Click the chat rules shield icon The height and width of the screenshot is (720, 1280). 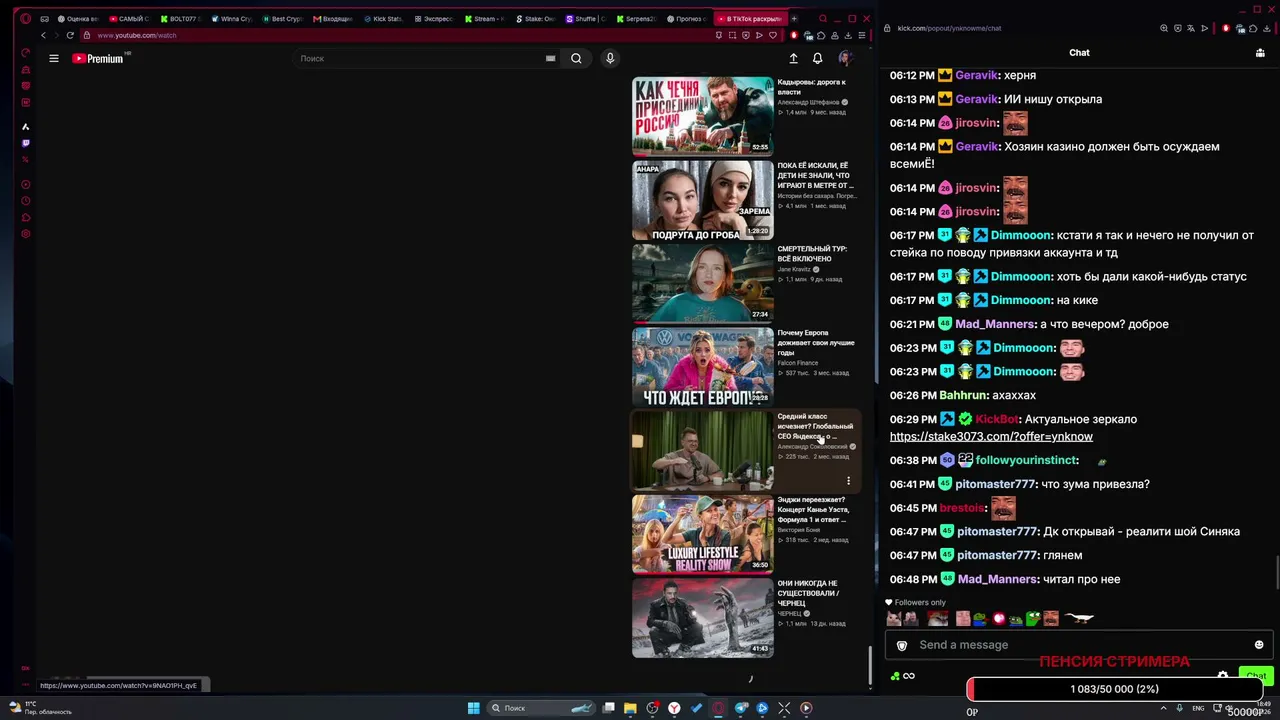click(902, 645)
